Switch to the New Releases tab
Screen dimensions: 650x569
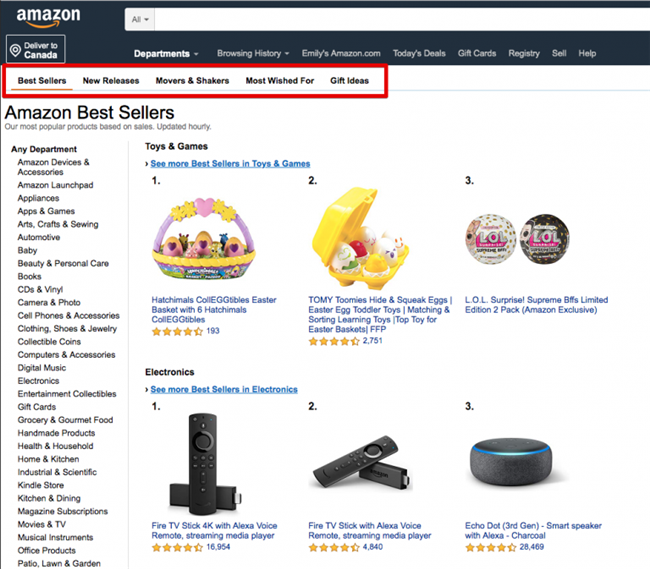click(111, 80)
